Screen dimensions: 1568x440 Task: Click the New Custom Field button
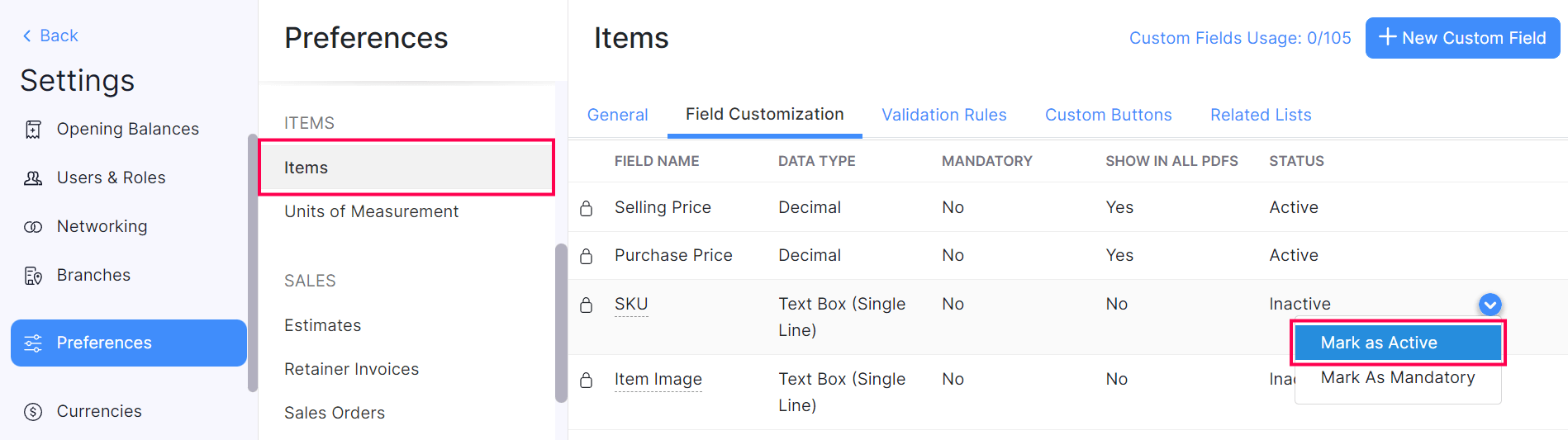(x=1461, y=38)
